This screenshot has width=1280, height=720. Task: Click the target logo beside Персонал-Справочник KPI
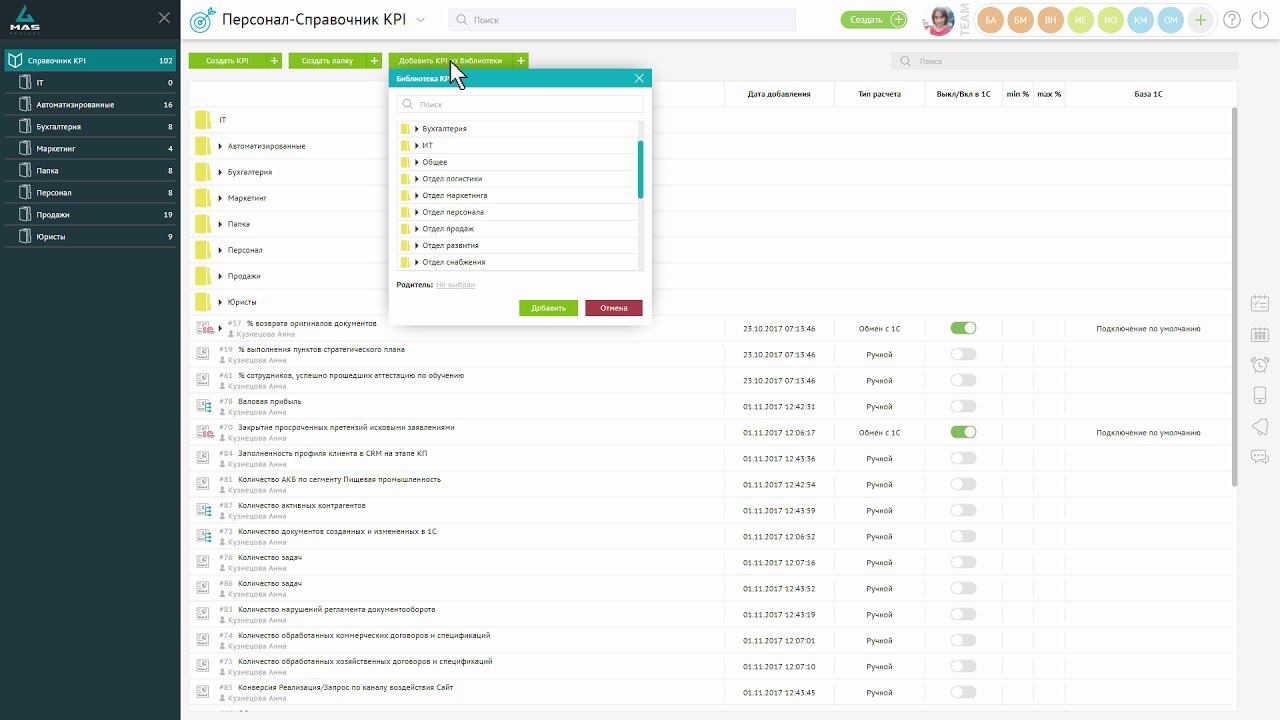tap(200, 20)
